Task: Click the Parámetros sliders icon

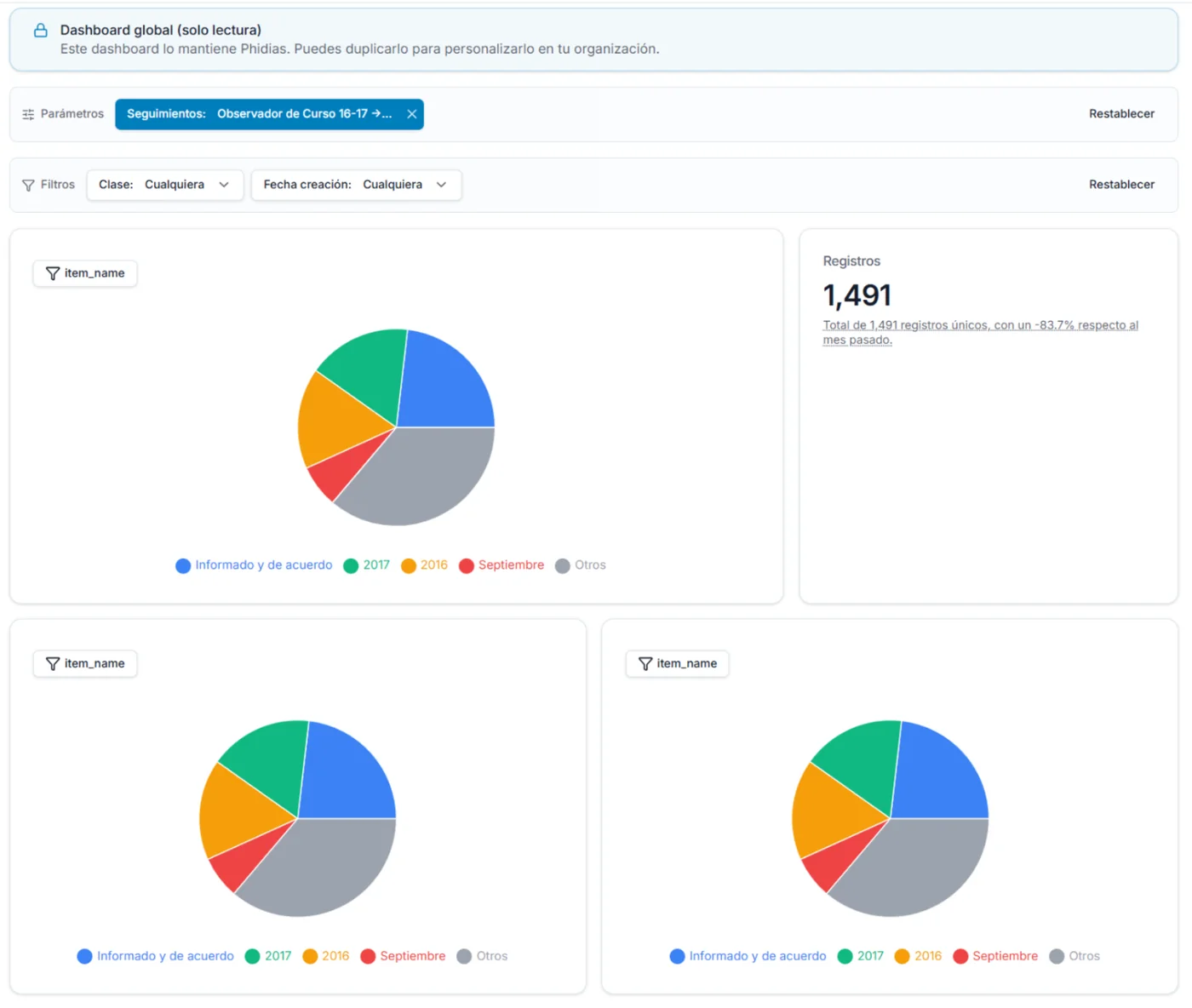Action: 28,114
